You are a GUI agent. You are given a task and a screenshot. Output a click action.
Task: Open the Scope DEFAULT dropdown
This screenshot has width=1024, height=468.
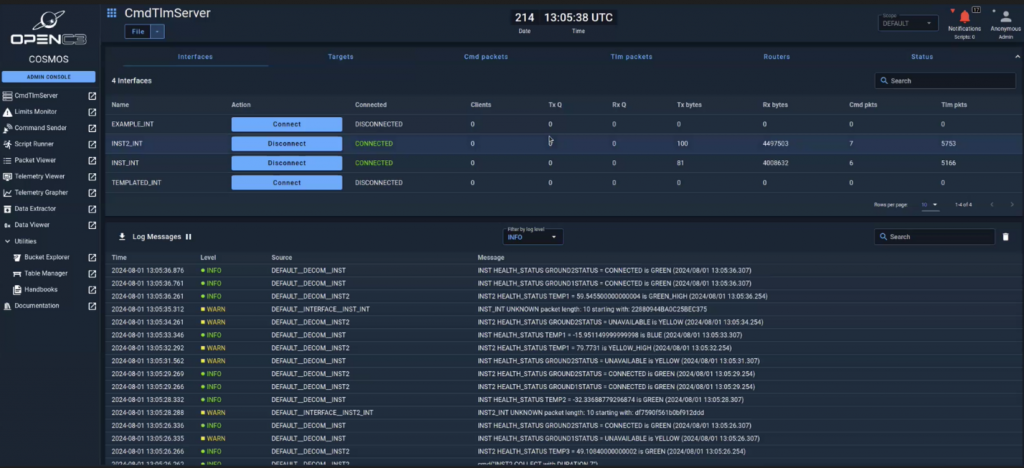[x=907, y=22]
